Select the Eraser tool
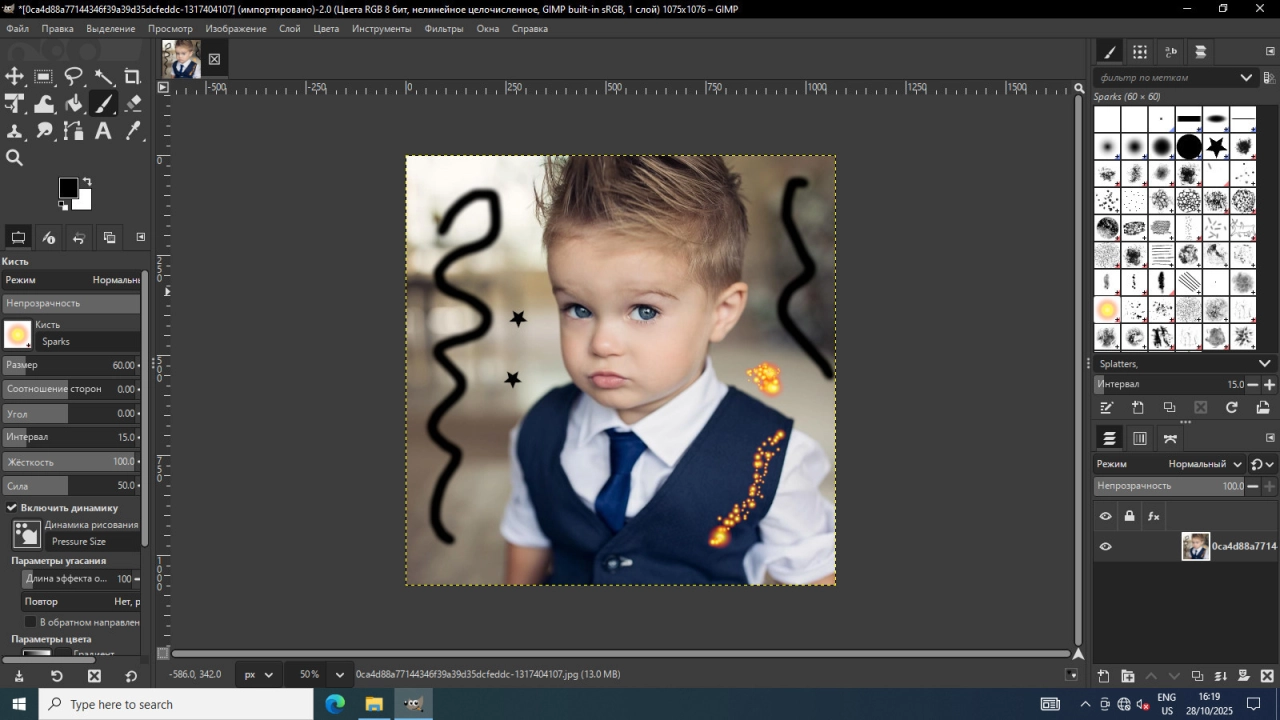1280x720 pixels. [x=132, y=103]
